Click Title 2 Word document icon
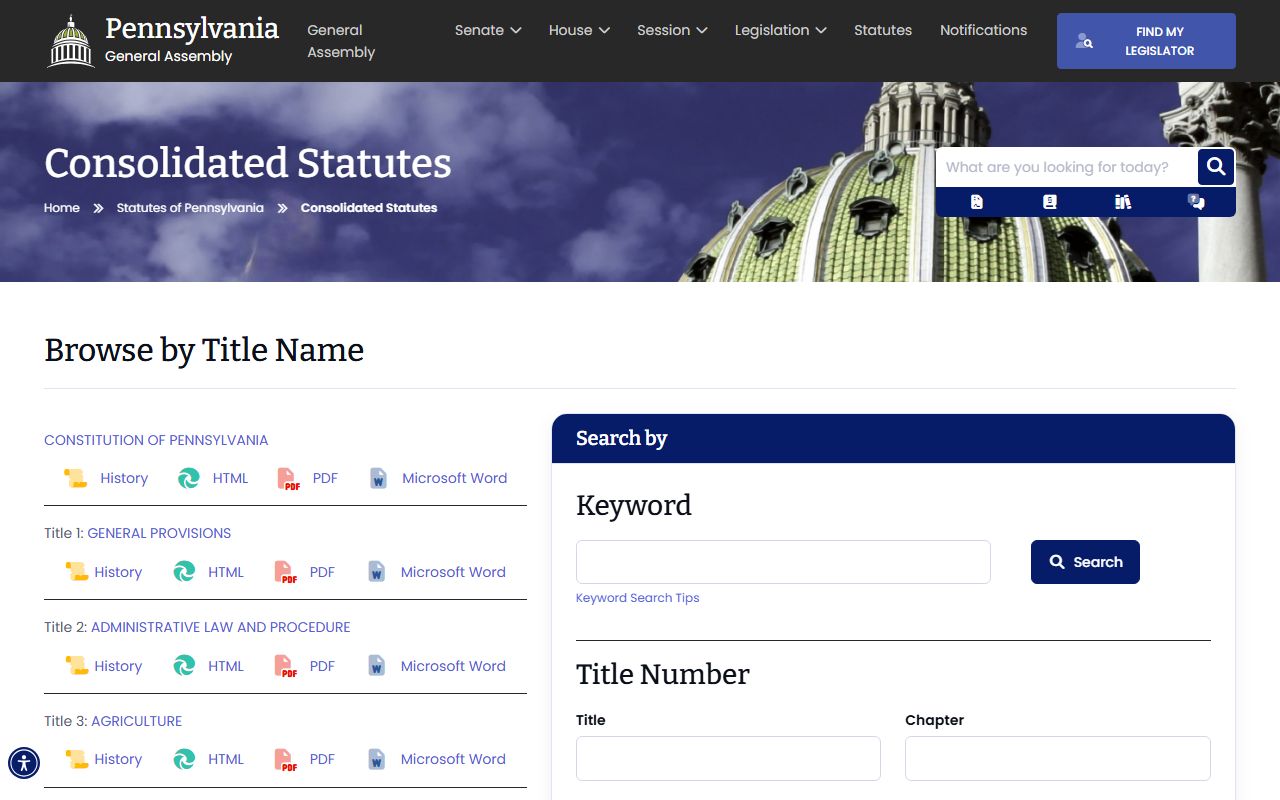The height and width of the screenshot is (800, 1280). pos(376,666)
